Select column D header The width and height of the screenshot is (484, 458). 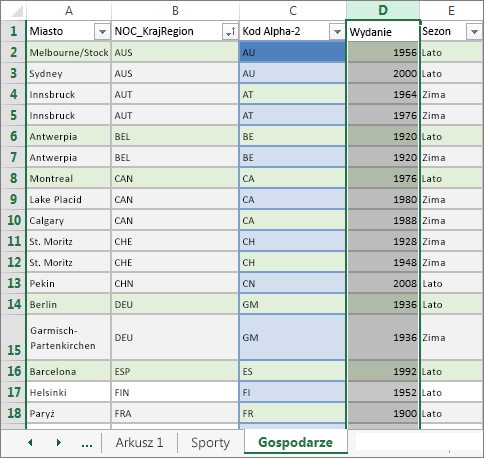(x=383, y=10)
